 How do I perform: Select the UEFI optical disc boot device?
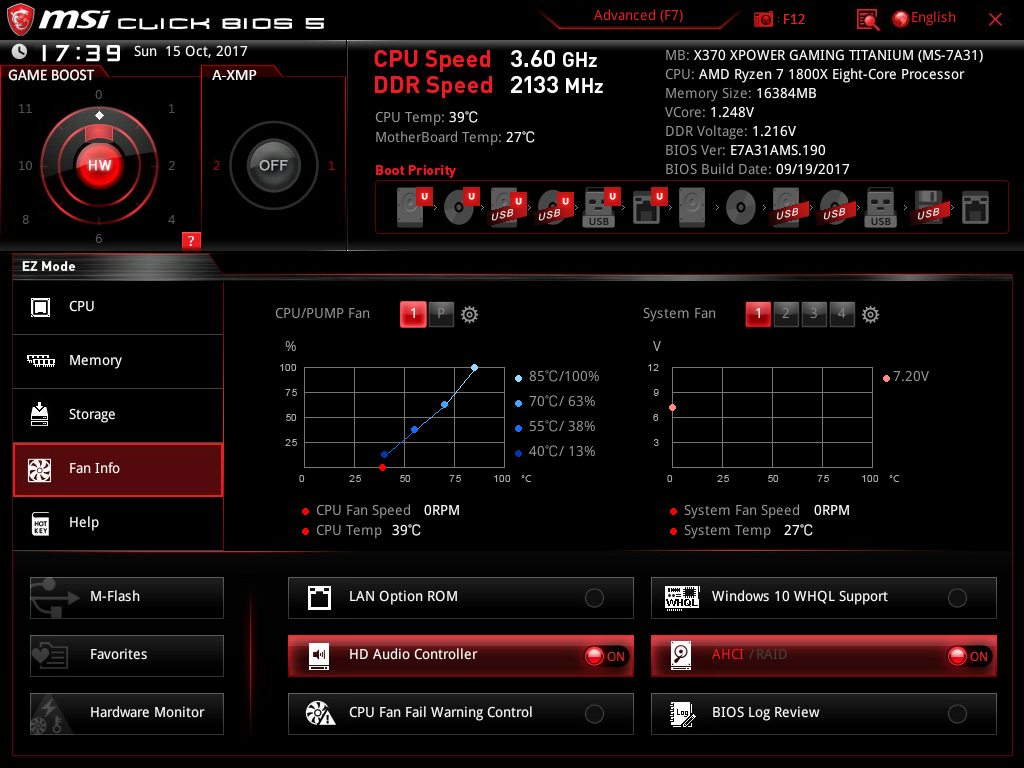click(x=460, y=208)
